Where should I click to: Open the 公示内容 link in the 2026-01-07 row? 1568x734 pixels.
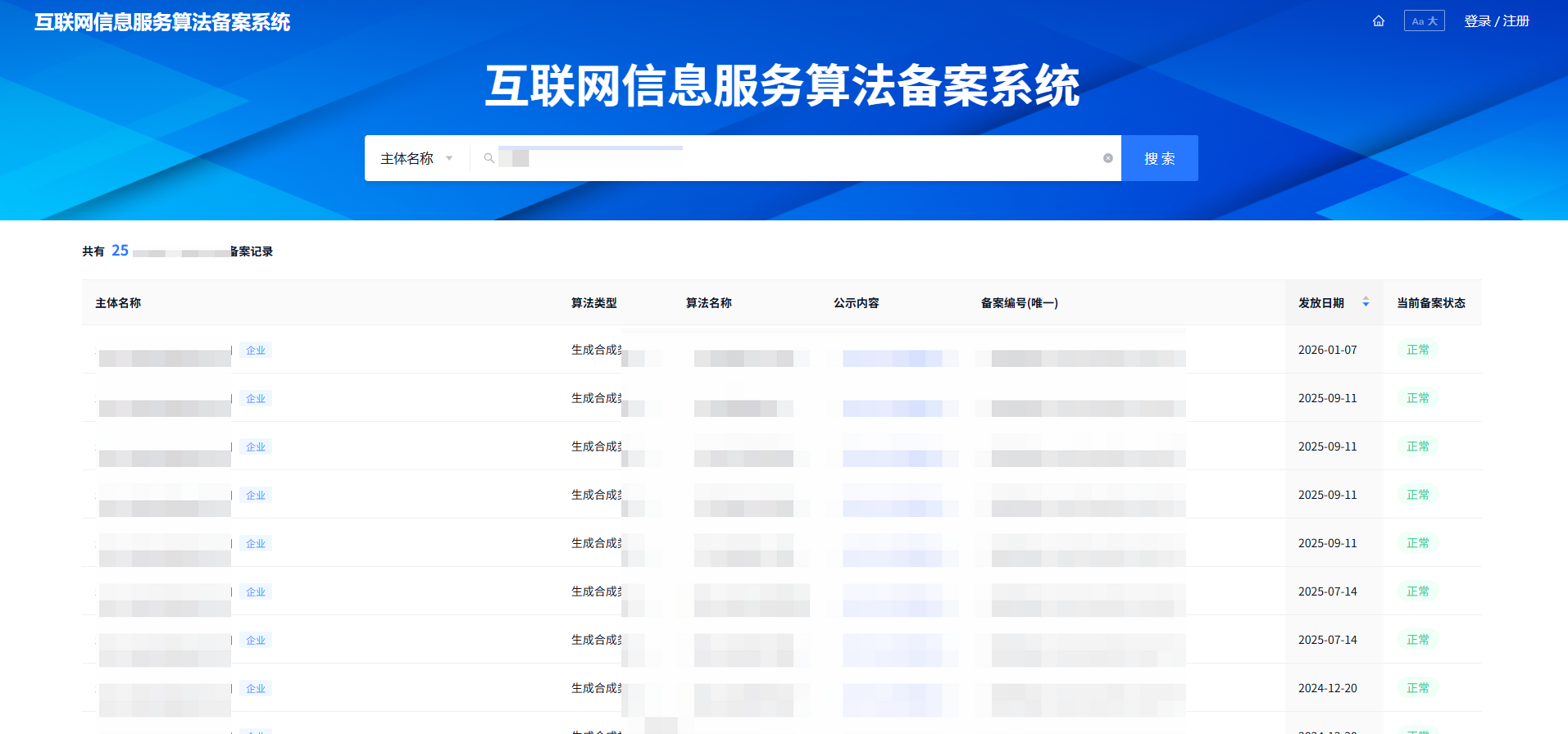coord(899,358)
